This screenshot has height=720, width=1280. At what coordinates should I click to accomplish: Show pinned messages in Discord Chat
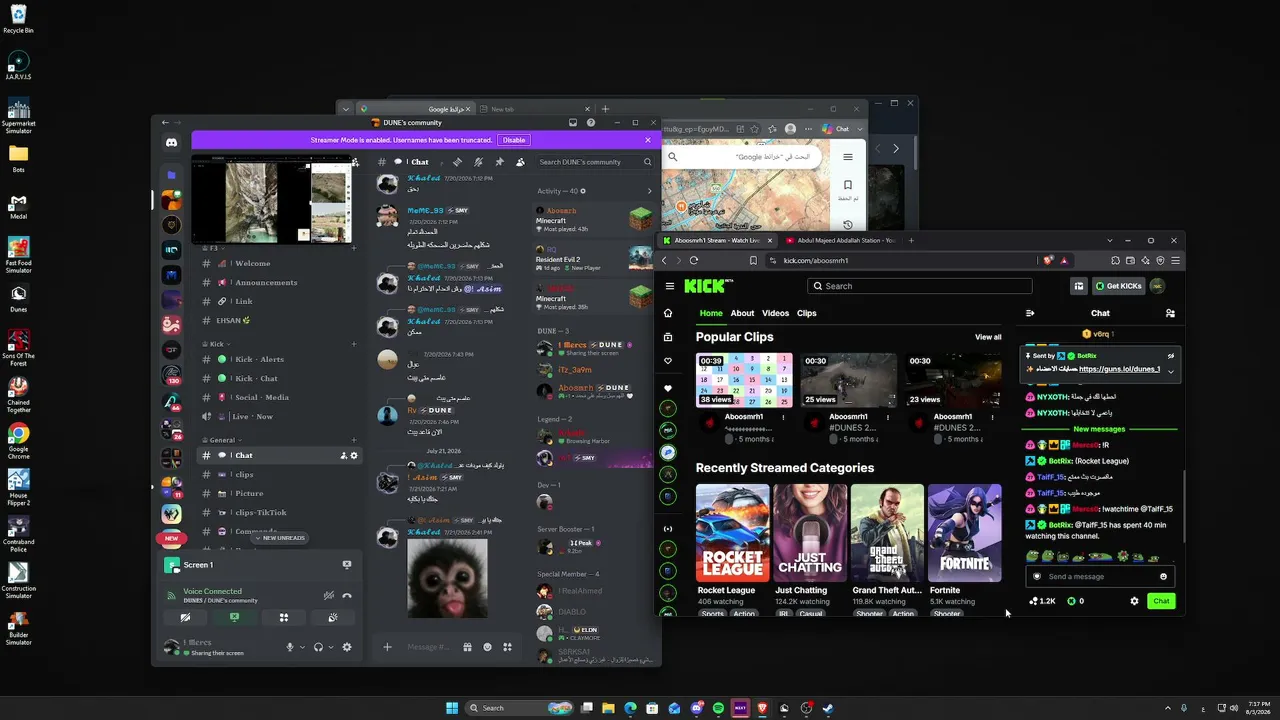pos(499,162)
